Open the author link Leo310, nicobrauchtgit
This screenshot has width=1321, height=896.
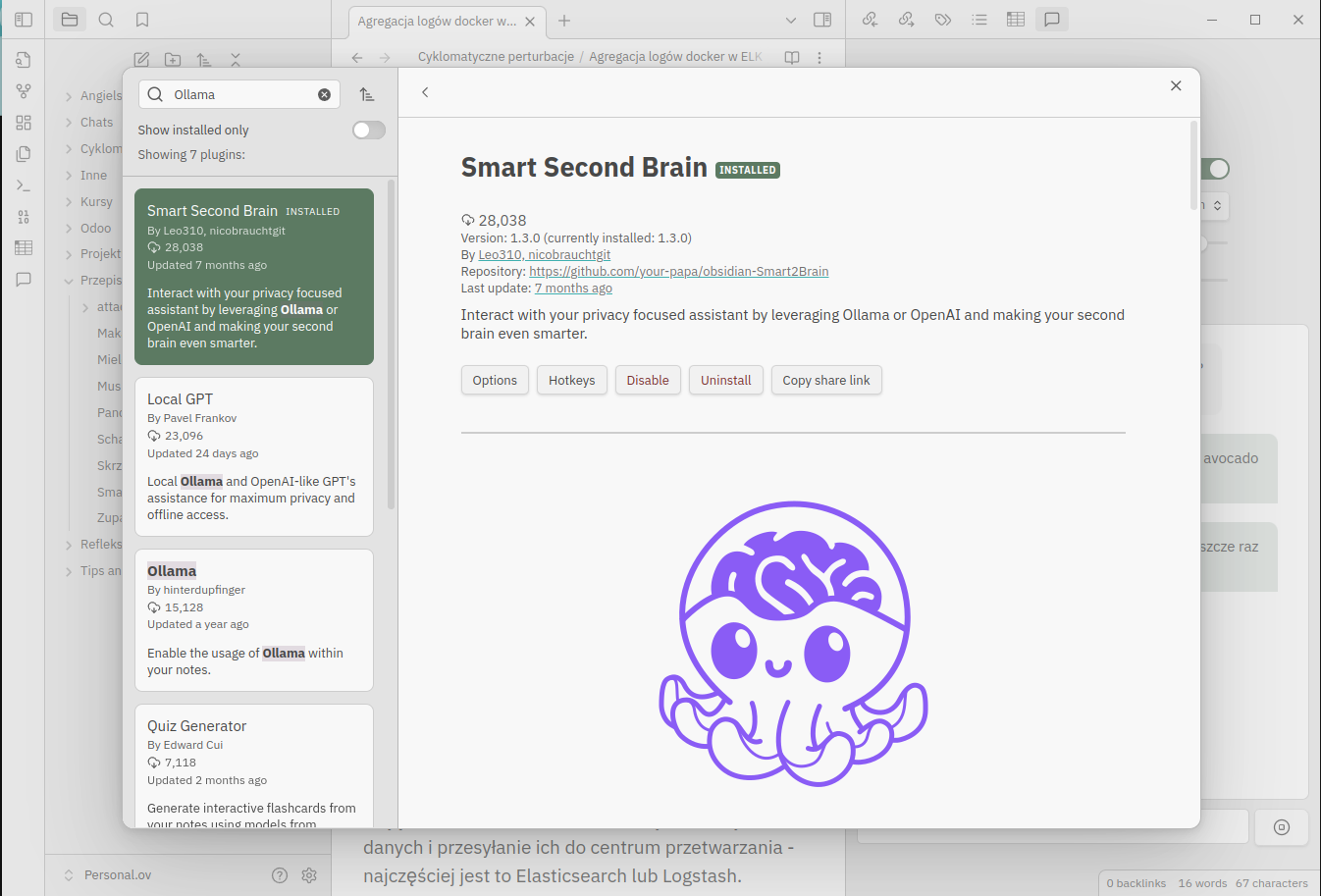545,254
